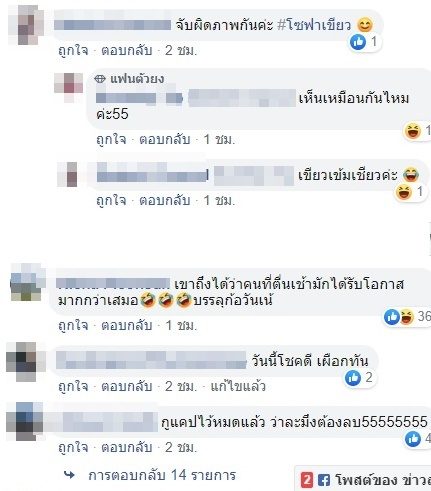Image resolution: width=431 pixels, height=491 pixels.
Task: Click the like reaction on the กูแคปไว้หมดแล้ว comment
Action: (413, 439)
